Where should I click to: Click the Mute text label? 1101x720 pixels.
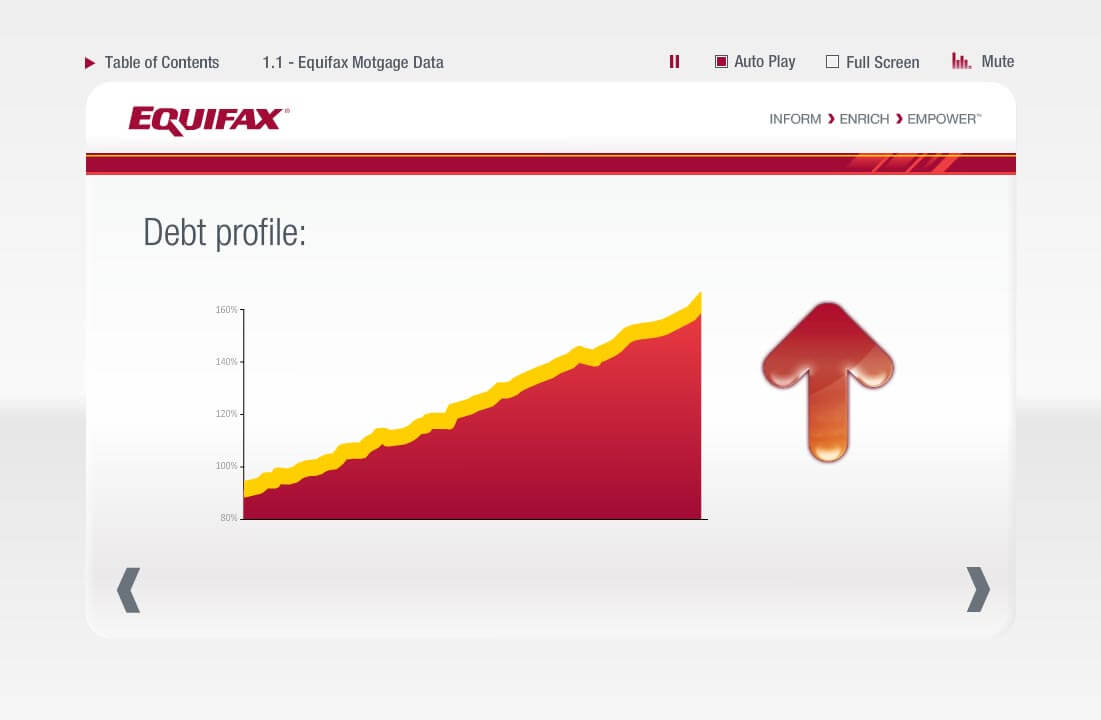pos(997,62)
